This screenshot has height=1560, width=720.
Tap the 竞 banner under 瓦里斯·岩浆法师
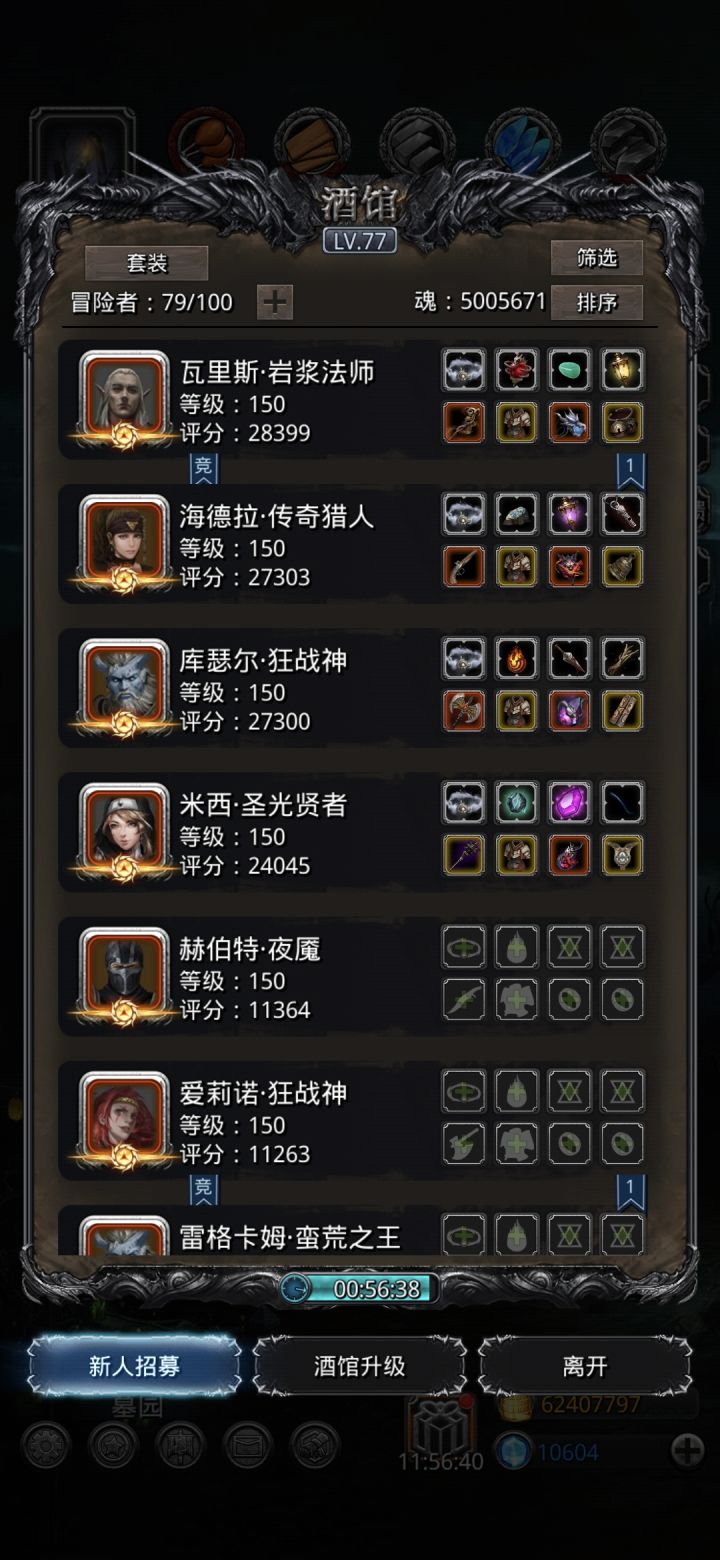(x=203, y=468)
